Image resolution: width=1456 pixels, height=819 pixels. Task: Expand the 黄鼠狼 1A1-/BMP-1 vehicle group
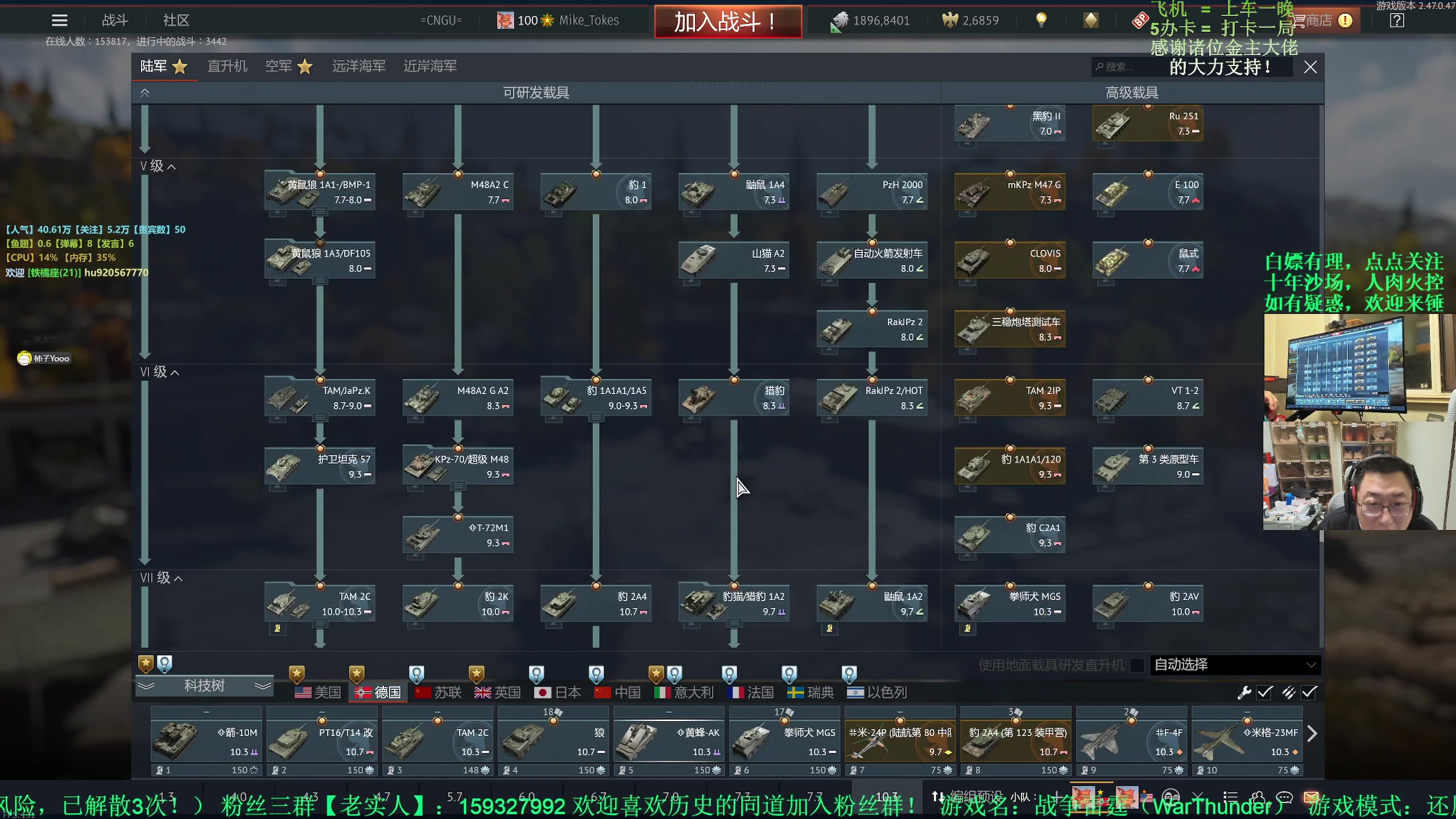pyautogui.click(x=320, y=212)
